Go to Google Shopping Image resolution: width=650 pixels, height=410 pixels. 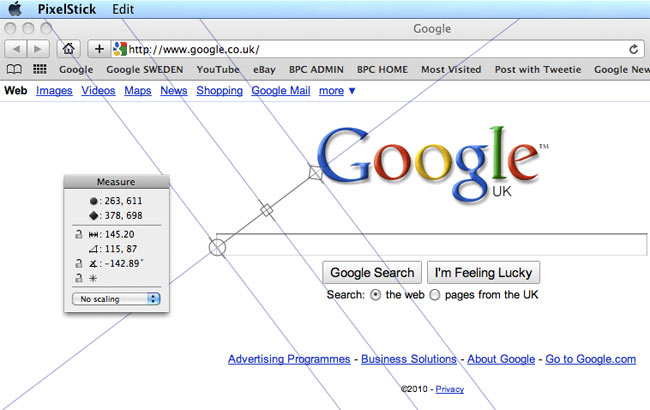[219, 90]
